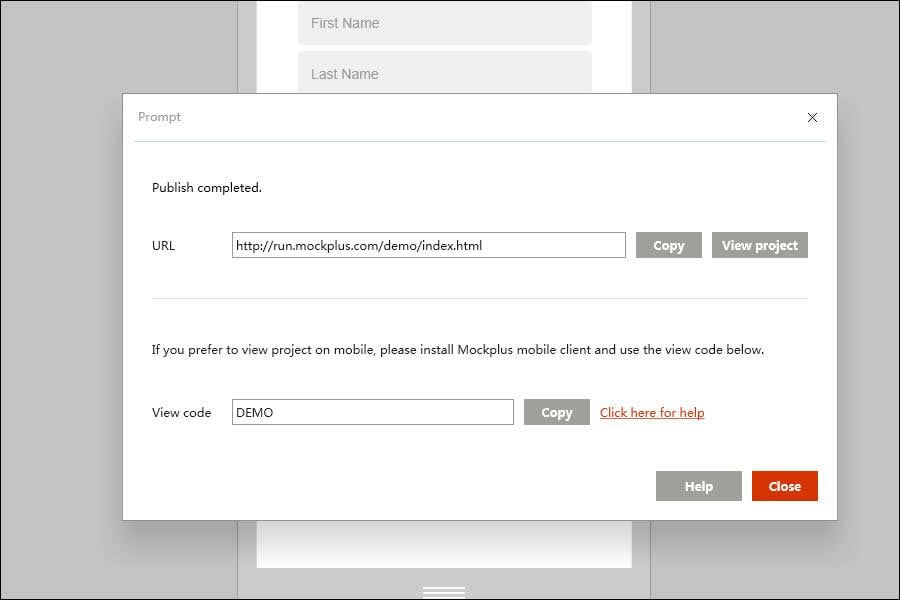This screenshot has width=900, height=600.
Task: Click the View project button
Action: click(x=759, y=245)
